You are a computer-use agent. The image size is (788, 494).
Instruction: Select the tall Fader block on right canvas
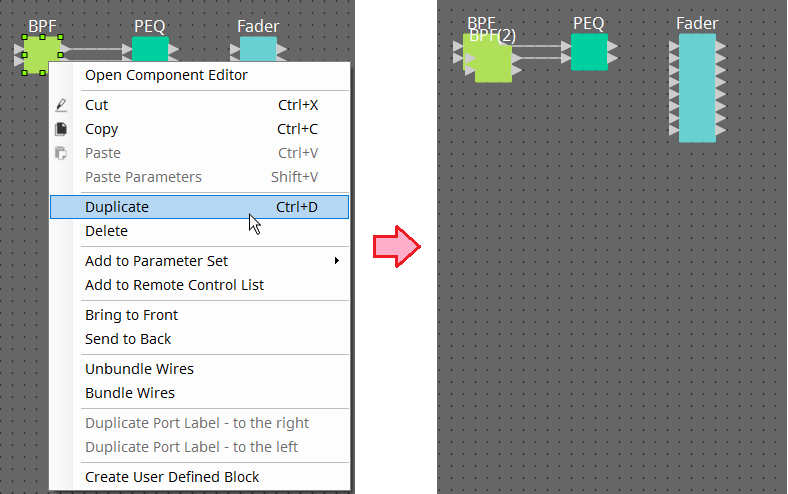point(697,88)
